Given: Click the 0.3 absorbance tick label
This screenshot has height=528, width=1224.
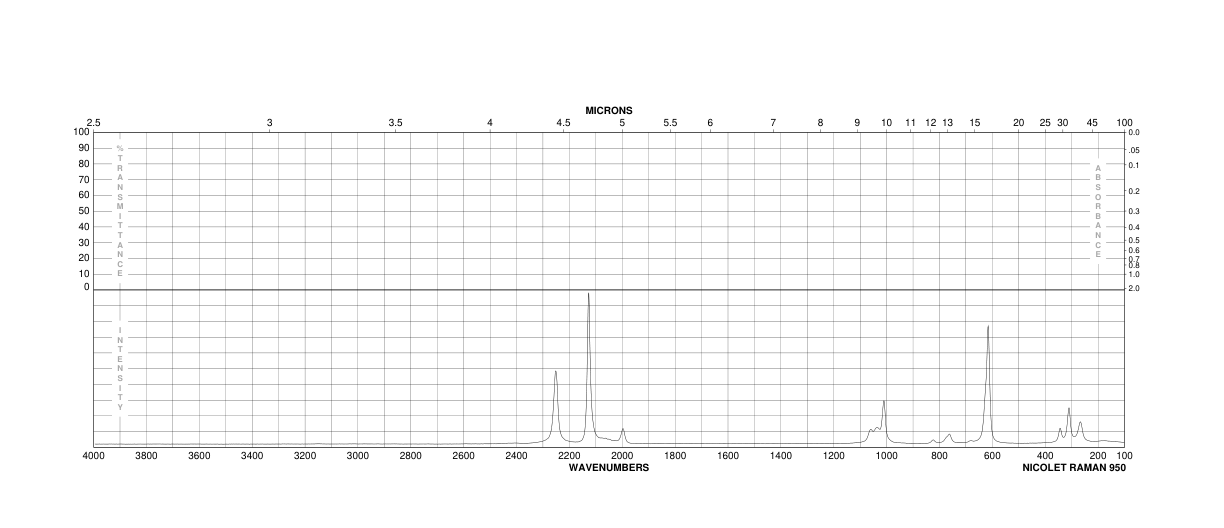Looking at the screenshot, I should [1134, 211].
